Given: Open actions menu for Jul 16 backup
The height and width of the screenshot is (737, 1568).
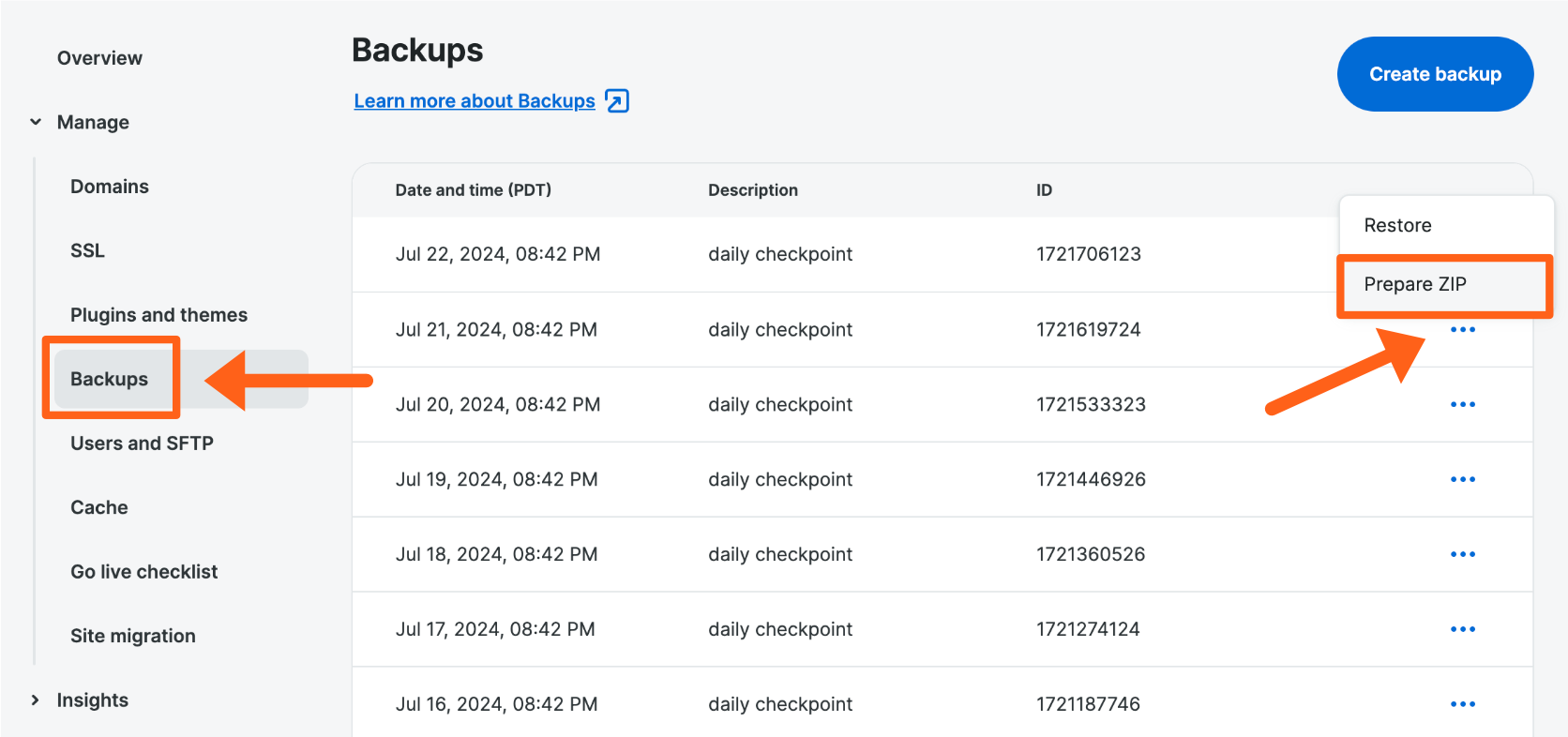Looking at the screenshot, I should [x=1462, y=704].
